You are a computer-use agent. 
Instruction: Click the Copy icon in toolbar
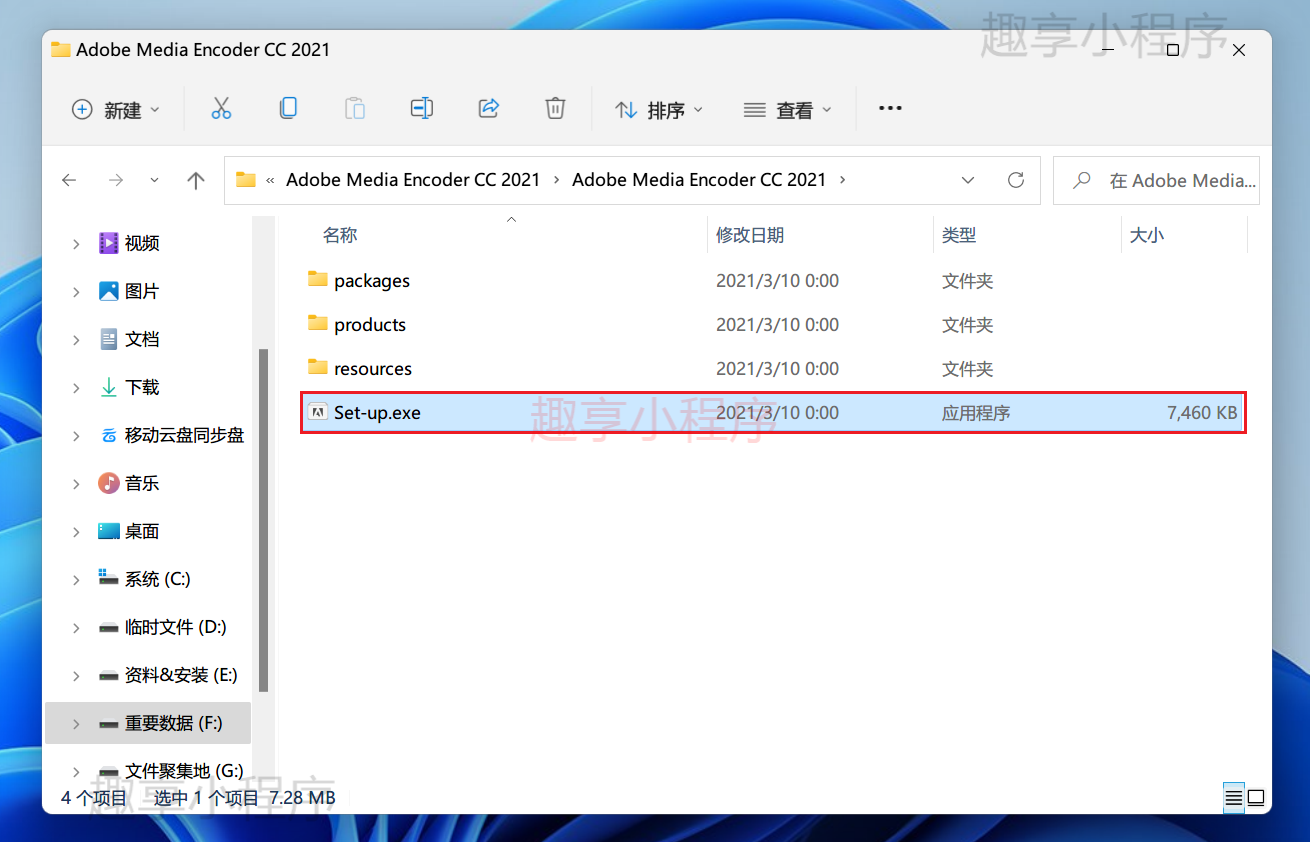tap(288, 109)
